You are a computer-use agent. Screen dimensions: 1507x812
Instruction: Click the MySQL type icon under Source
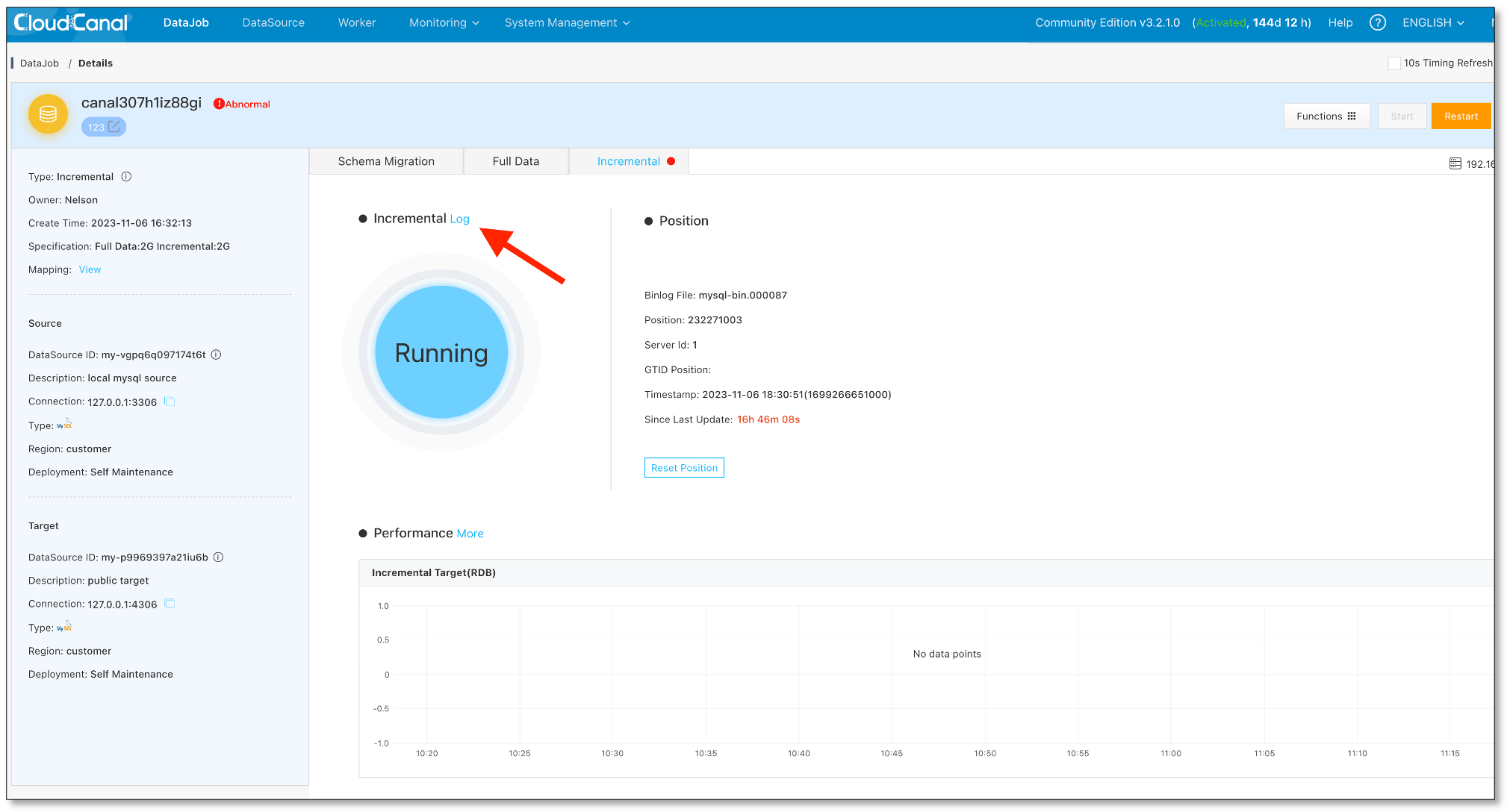(x=64, y=424)
